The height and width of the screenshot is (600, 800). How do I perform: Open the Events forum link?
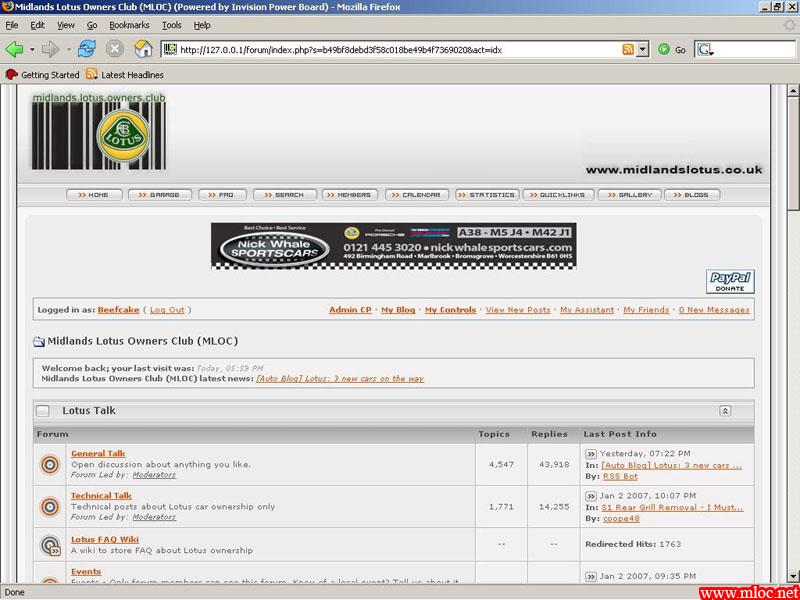pyautogui.click(x=86, y=571)
